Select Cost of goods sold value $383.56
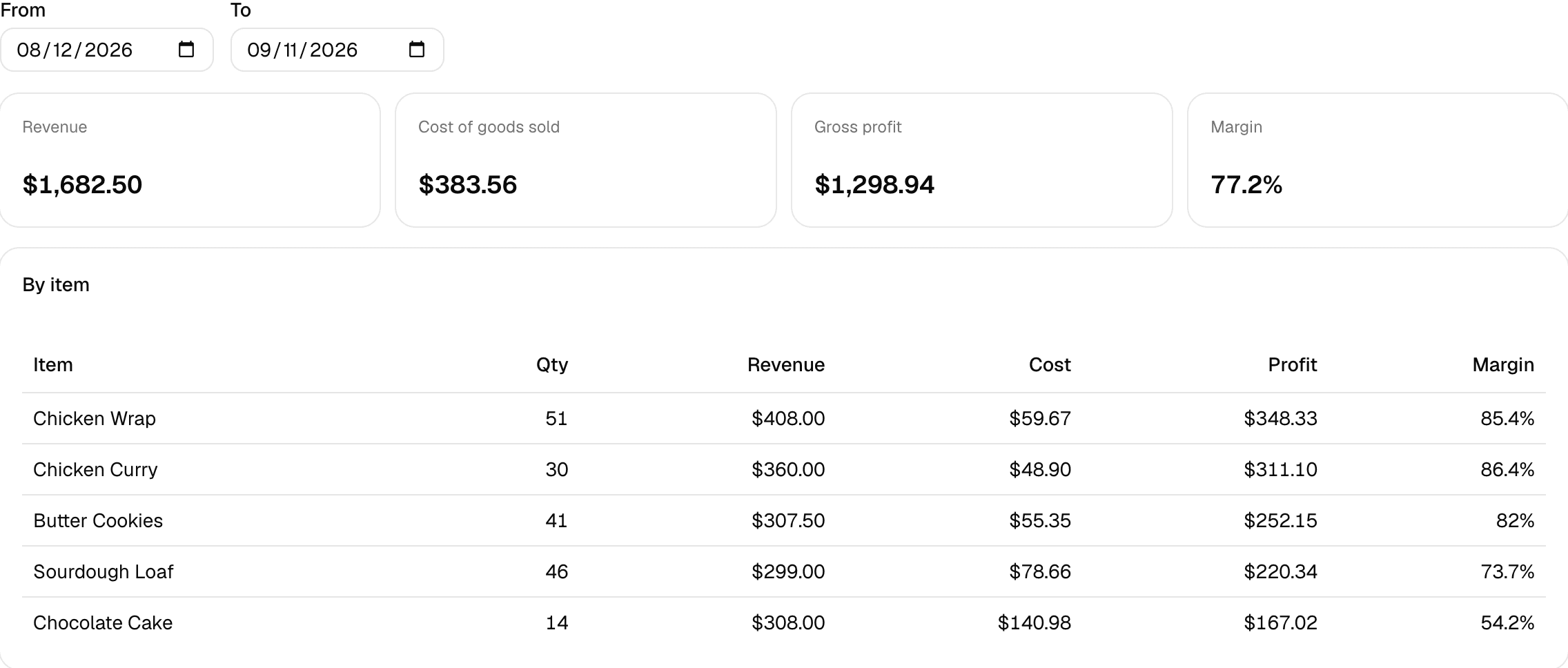Viewport: 1568px width, 668px height. (468, 185)
